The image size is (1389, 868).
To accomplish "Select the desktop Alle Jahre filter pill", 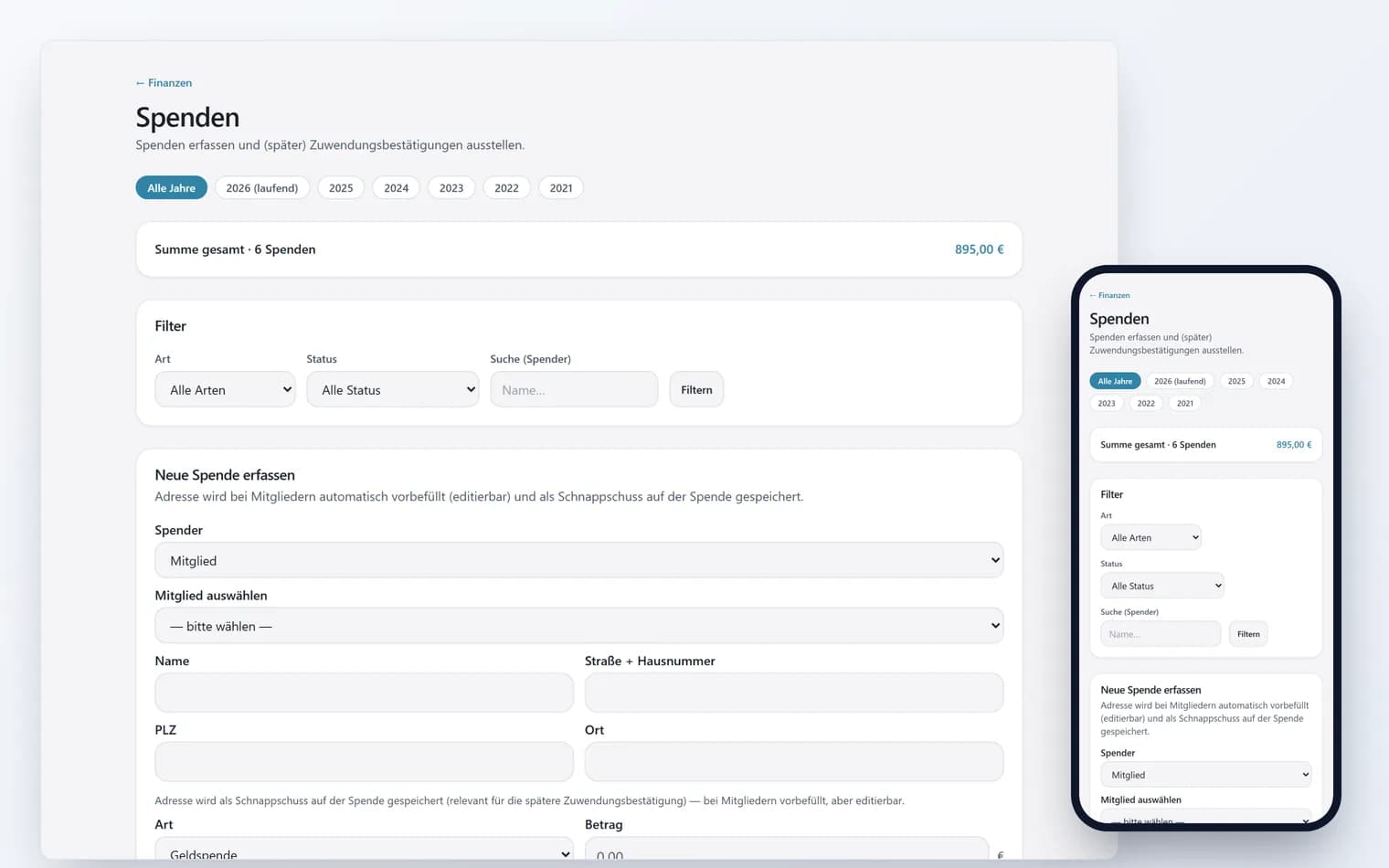I will tap(172, 188).
